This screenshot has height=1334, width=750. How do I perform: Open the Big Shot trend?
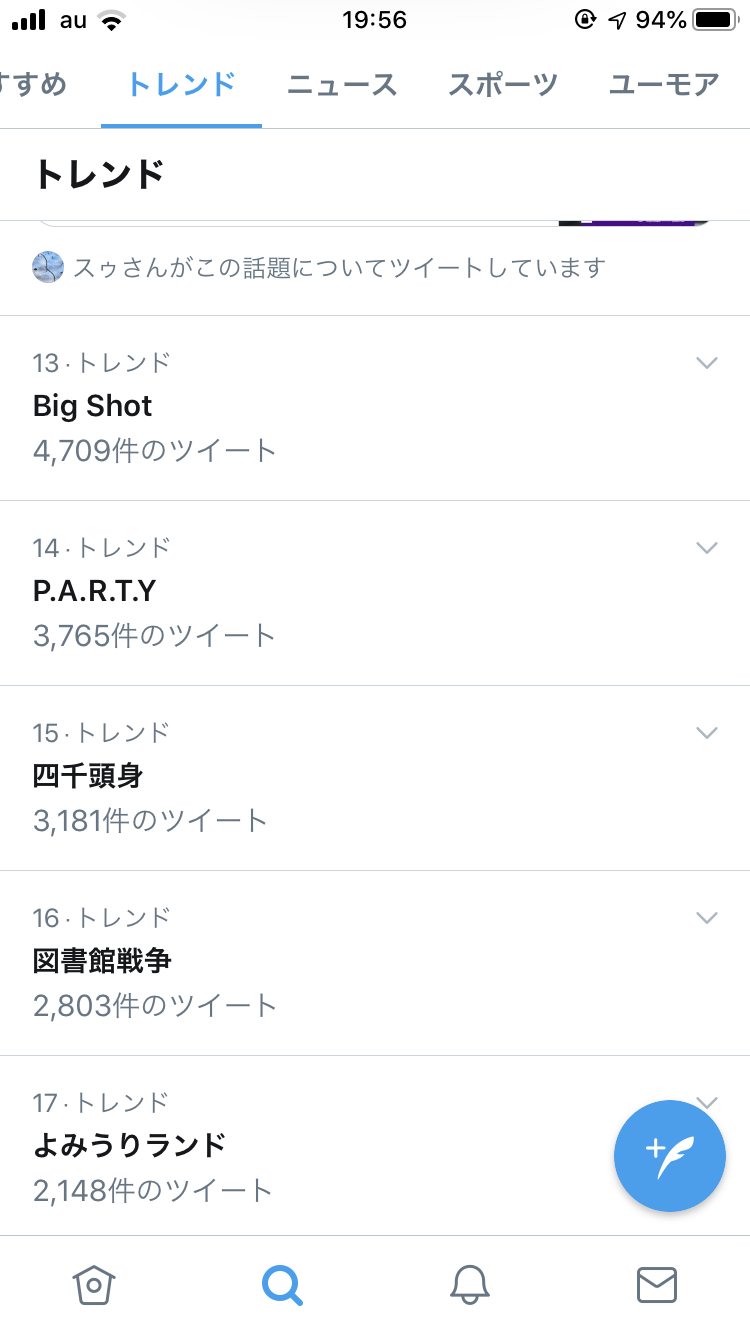(93, 406)
